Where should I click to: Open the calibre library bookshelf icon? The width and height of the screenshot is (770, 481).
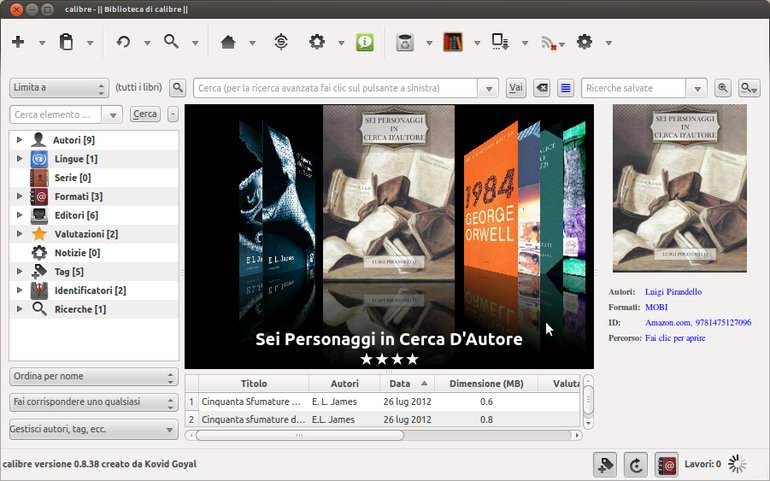[453, 42]
